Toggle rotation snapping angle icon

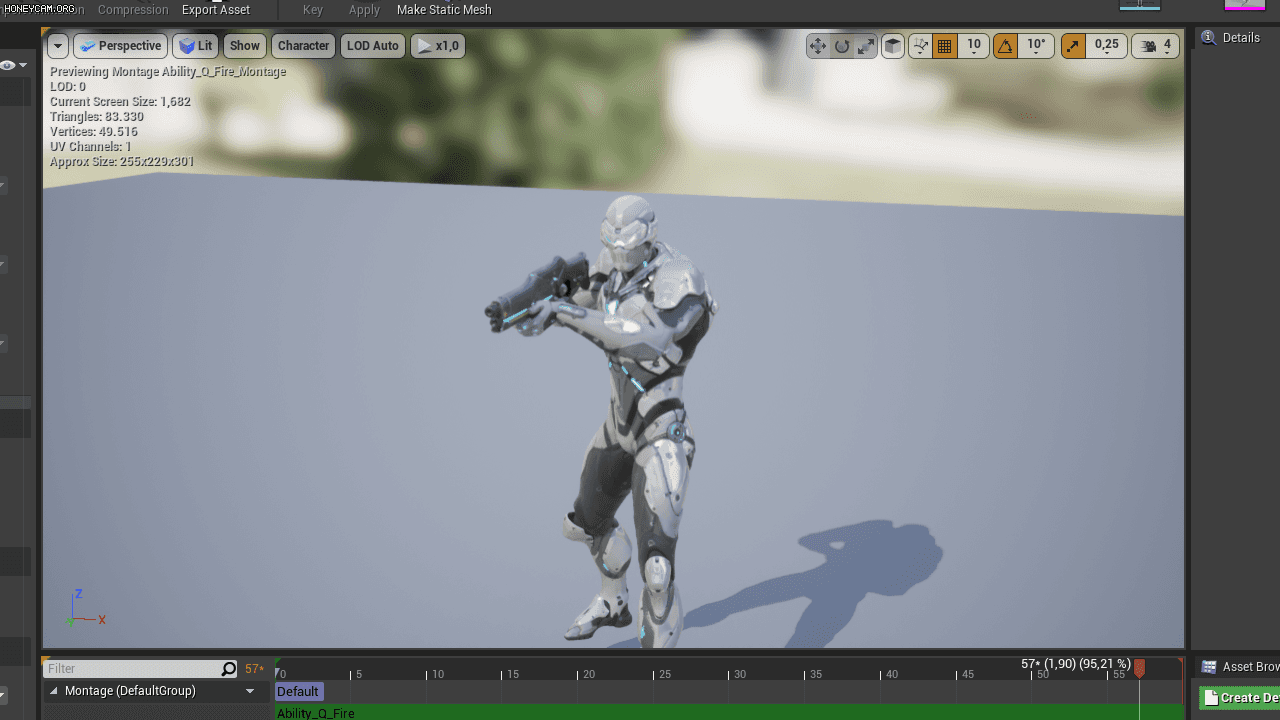click(x=1005, y=46)
